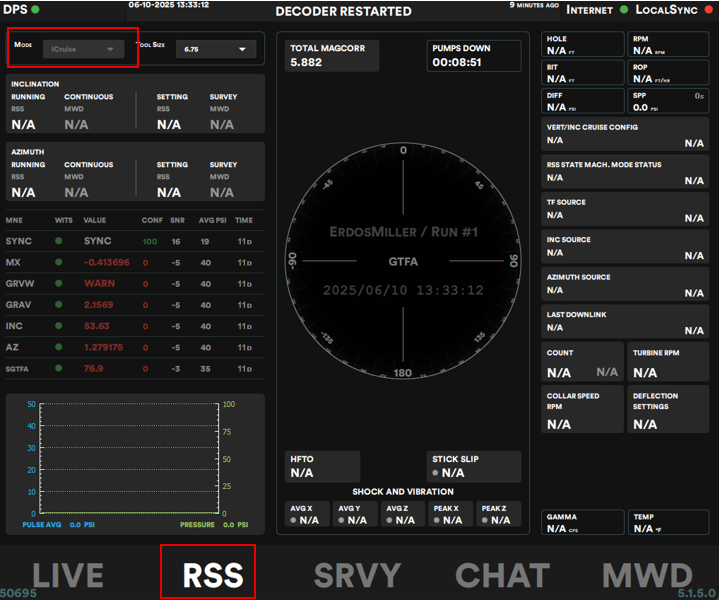
Task: Click the GRVW row WITS green dot
Action: 59,283
